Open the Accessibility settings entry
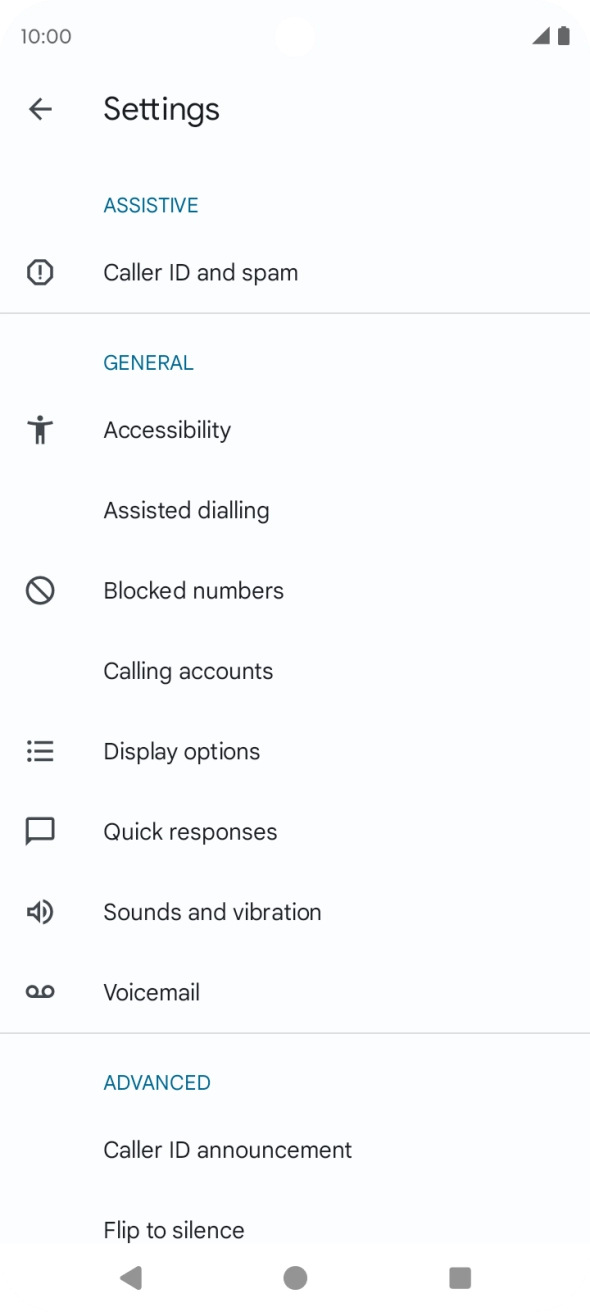 pyautogui.click(x=167, y=430)
